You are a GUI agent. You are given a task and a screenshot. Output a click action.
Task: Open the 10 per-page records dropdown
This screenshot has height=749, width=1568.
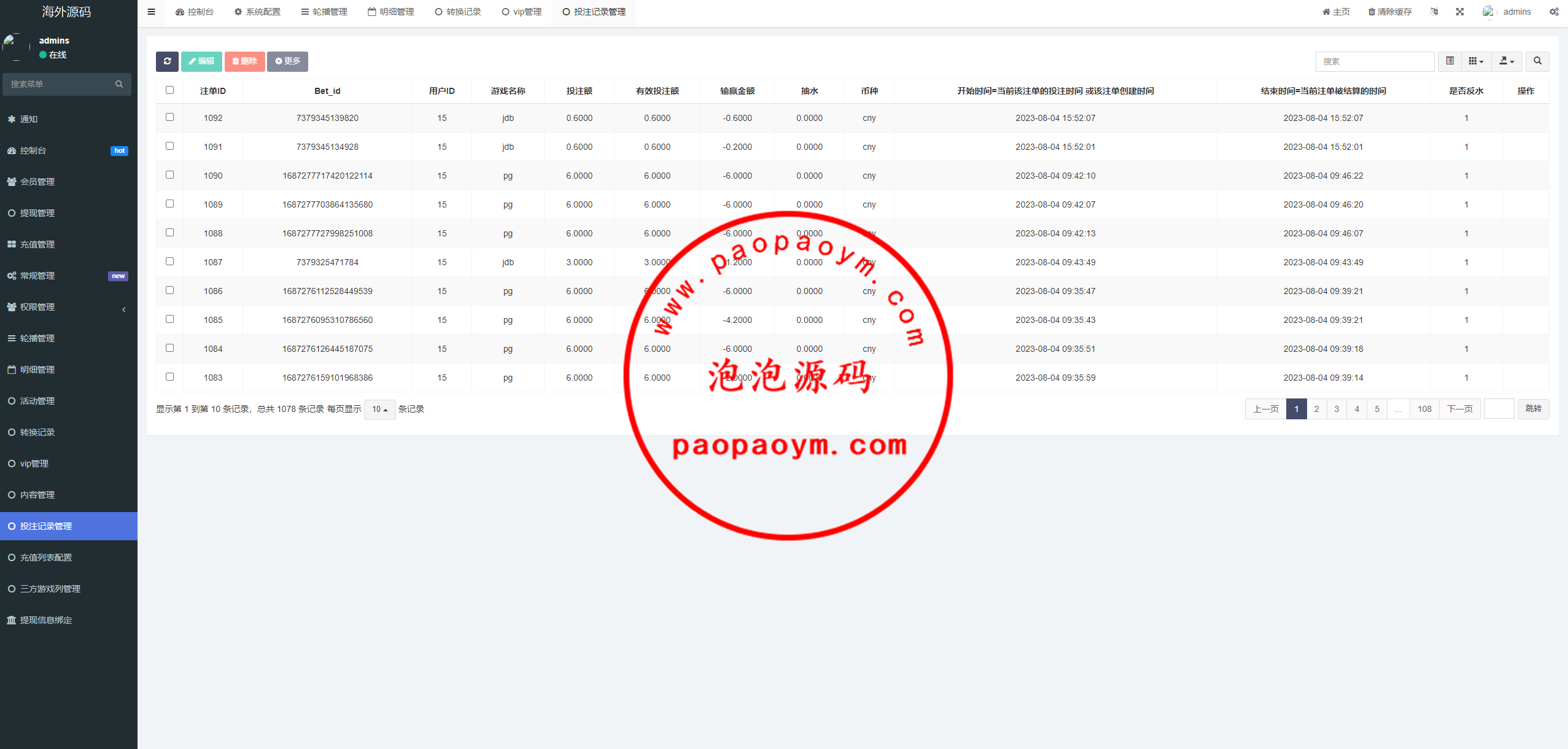(379, 409)
